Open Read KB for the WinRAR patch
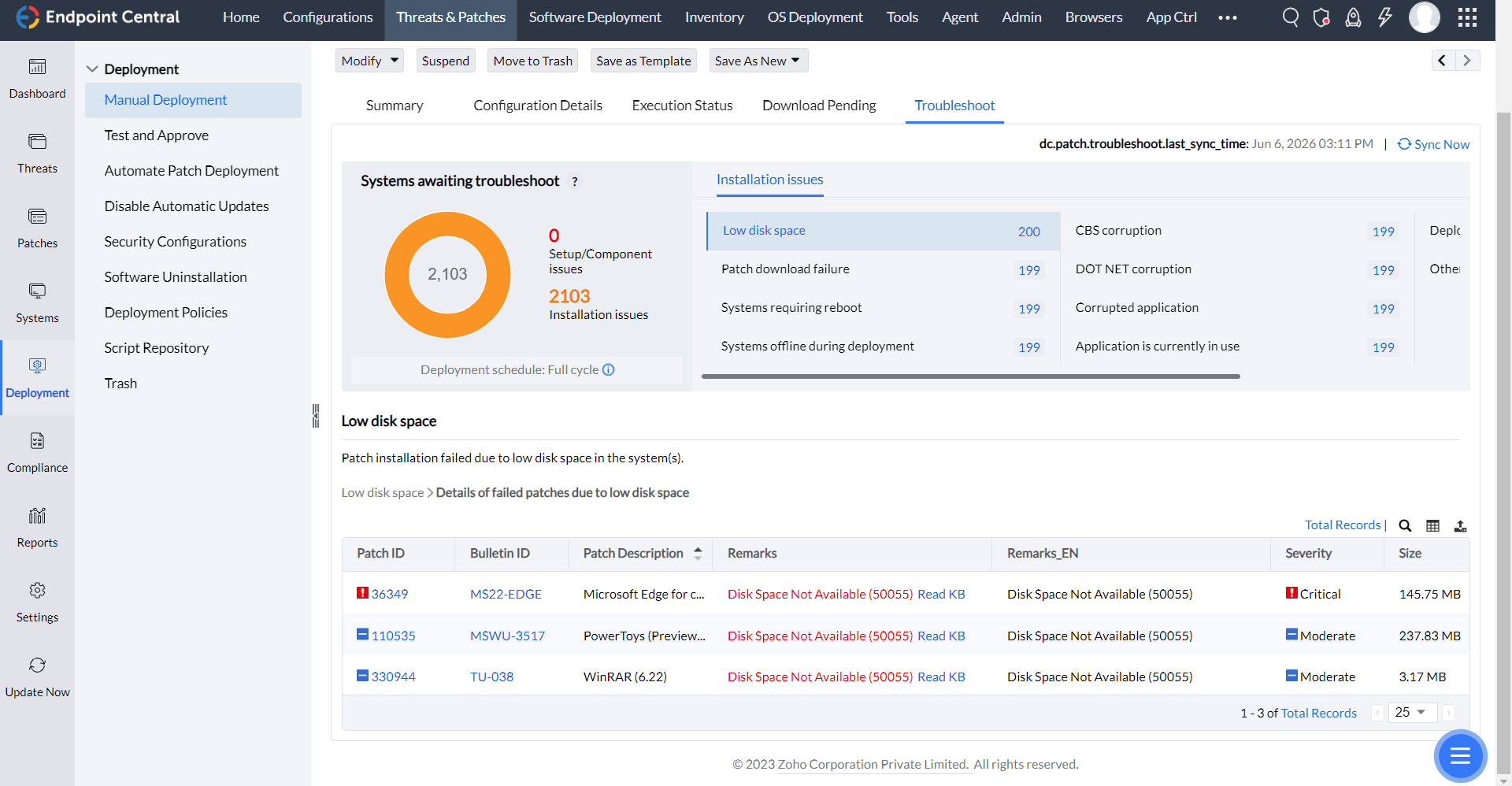The width and height of the screenshot is (1512, 786). click(941, 676)
